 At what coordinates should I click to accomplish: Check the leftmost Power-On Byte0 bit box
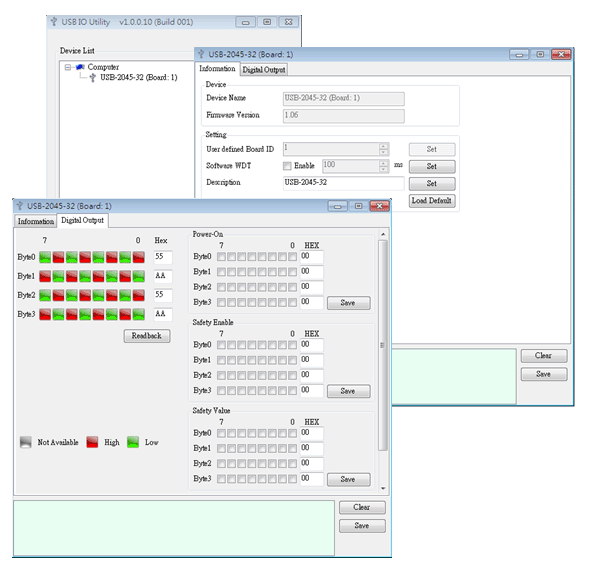click(222, 257)
